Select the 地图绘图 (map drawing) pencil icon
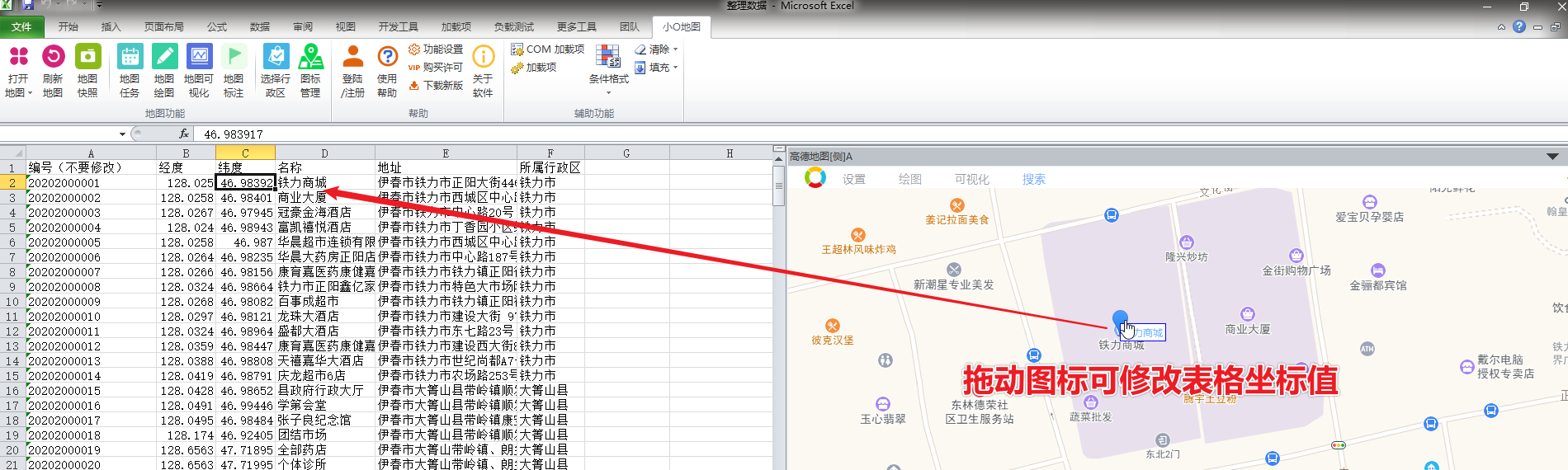This screenshot has height=470, width=1568. (164, 56)
